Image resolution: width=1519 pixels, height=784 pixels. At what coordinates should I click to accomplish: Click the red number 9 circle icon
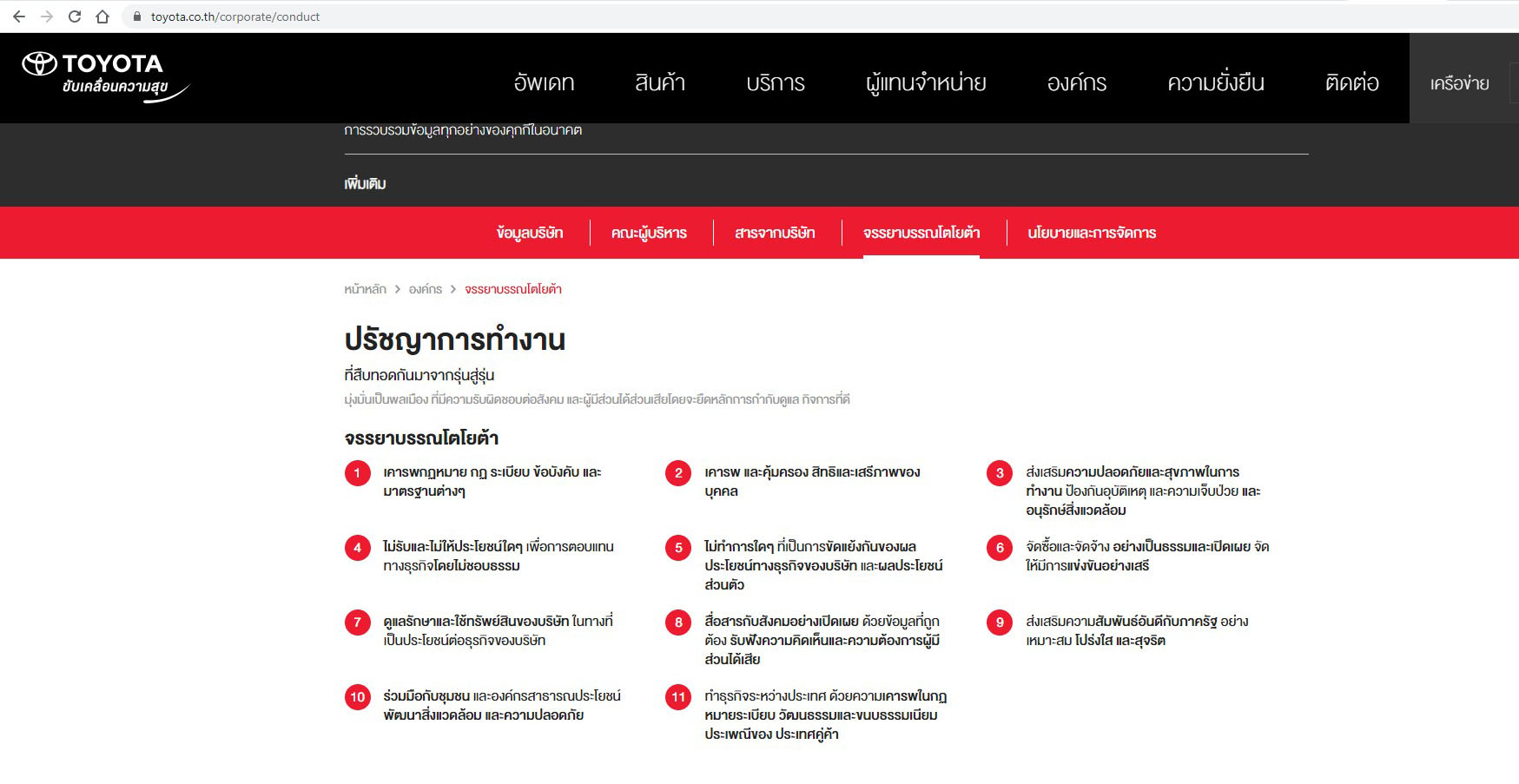pyautogui.click(x=1000, y=623)
